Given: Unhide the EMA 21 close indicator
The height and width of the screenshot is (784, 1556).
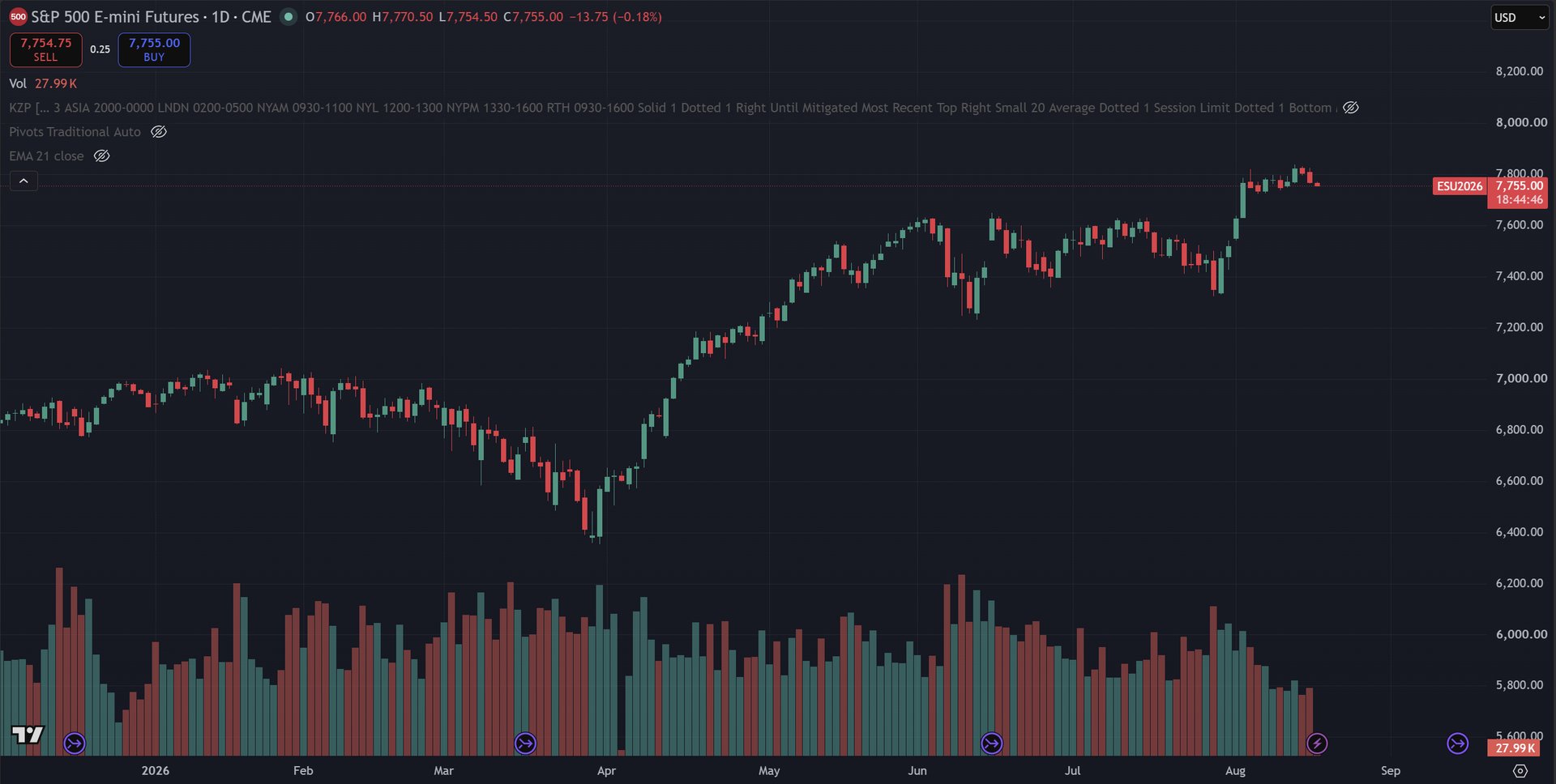Looking at the screenshot, I should pos(101,156).
